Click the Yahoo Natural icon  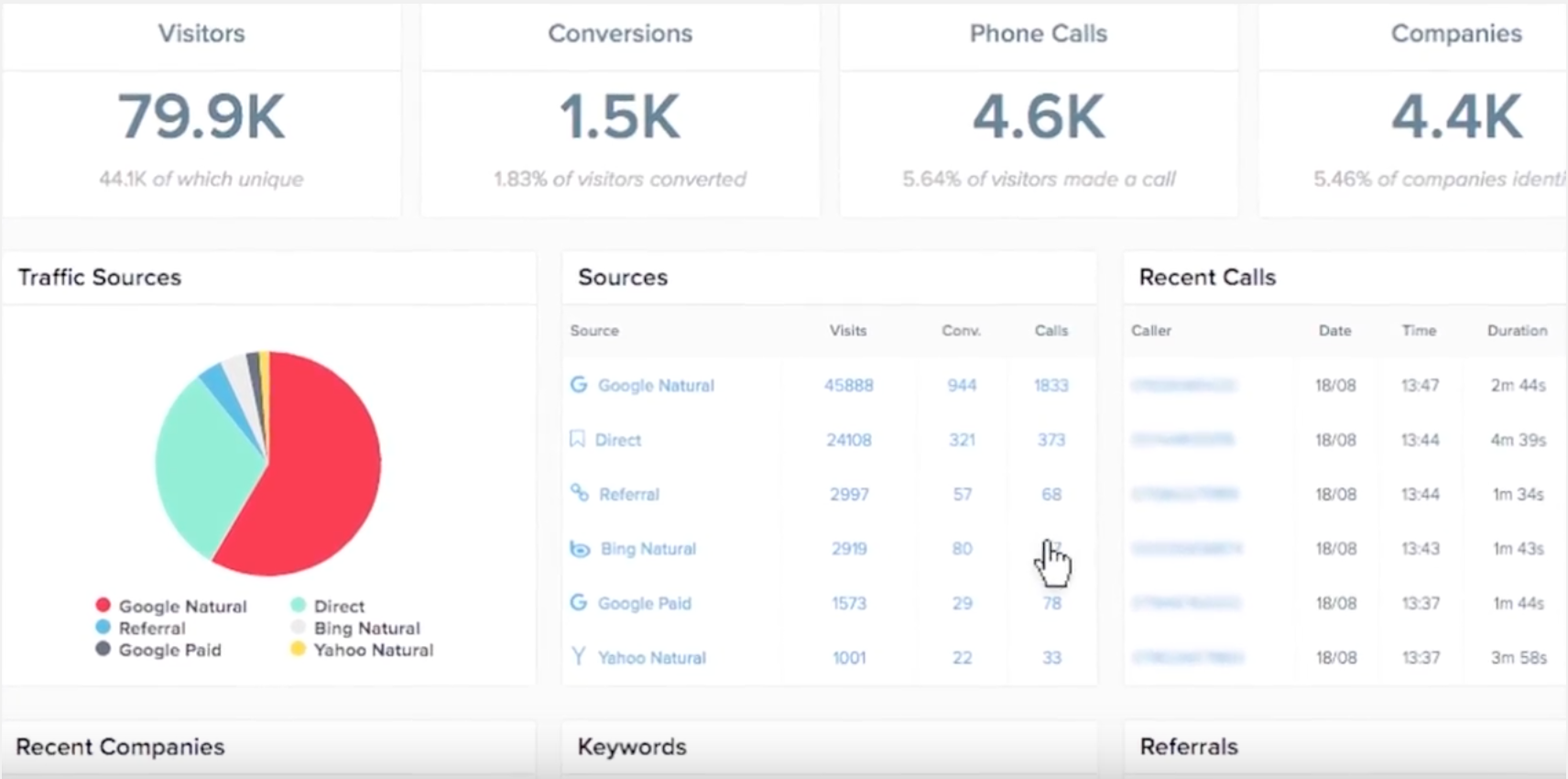pyautogui.click(x=578, y=656)
